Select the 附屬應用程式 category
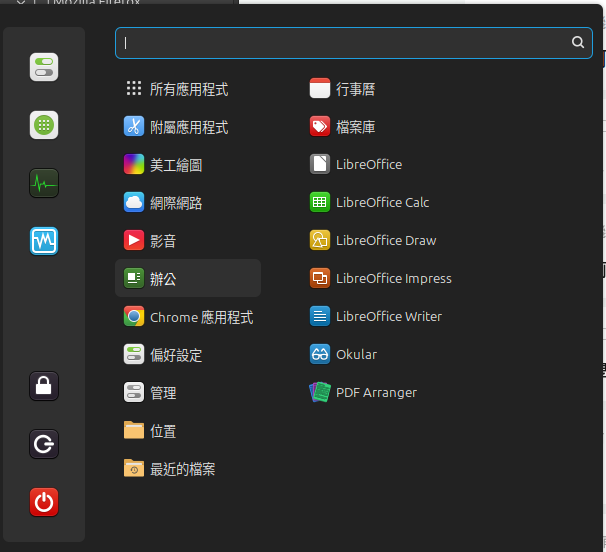The width and height of the screenshot is (606, 552). pos(188,126)
